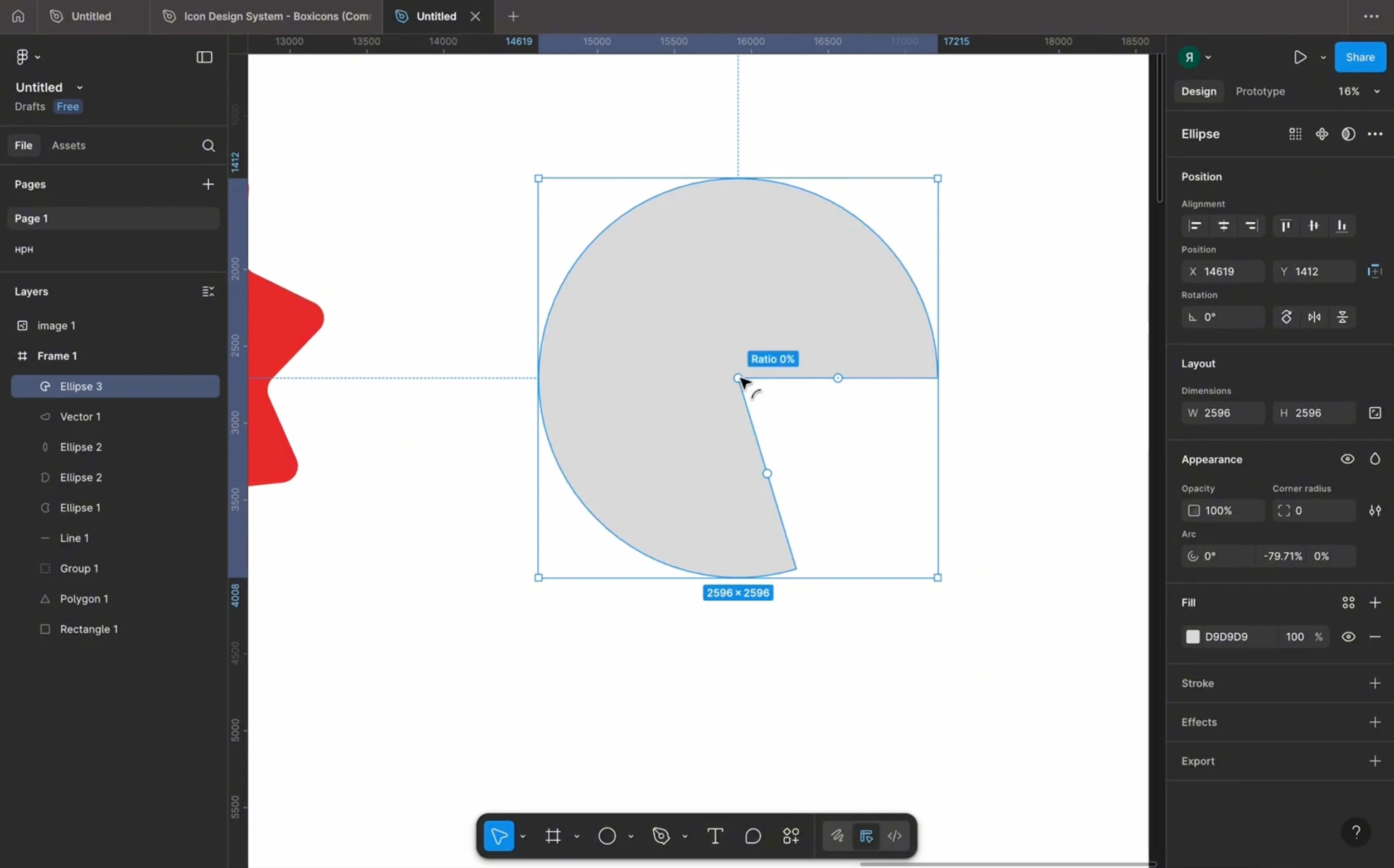1394x868 pixels.
Task: Click the Dev Mode code icon
Action: 895,836
